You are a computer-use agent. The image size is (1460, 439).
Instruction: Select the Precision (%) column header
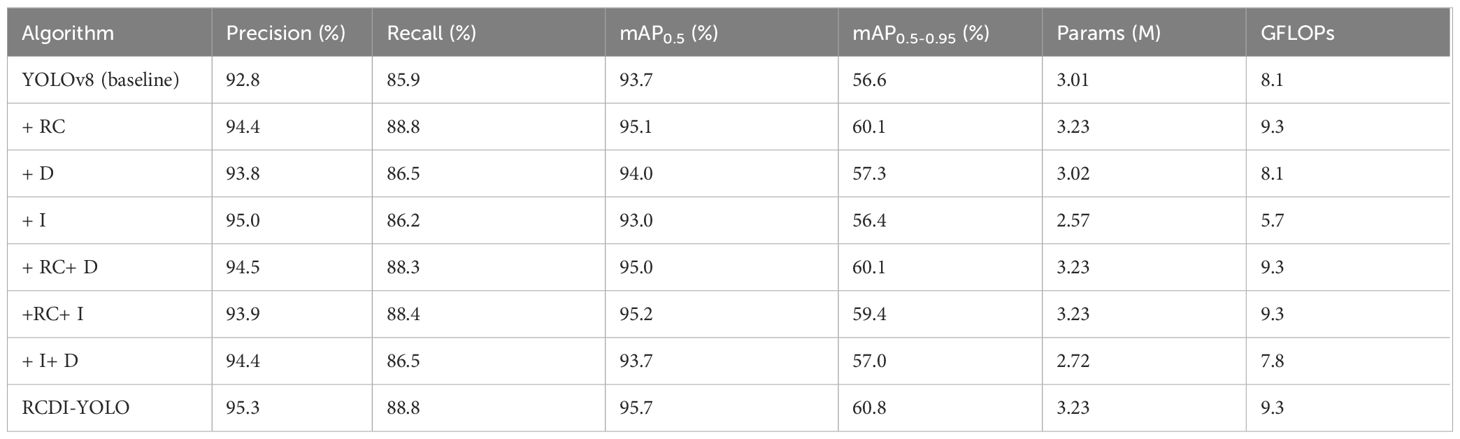286,33
